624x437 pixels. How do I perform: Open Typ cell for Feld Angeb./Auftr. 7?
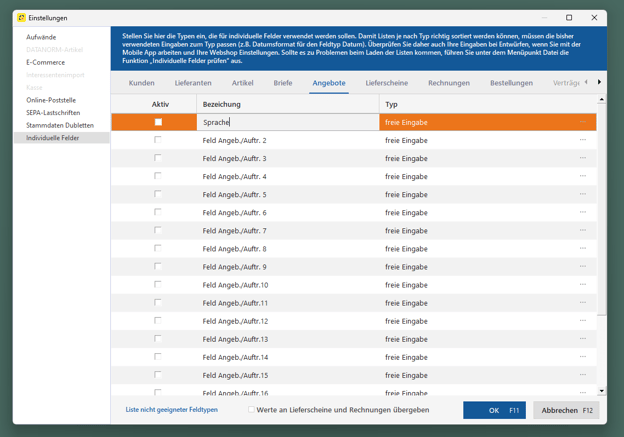(x=488, y=231)
